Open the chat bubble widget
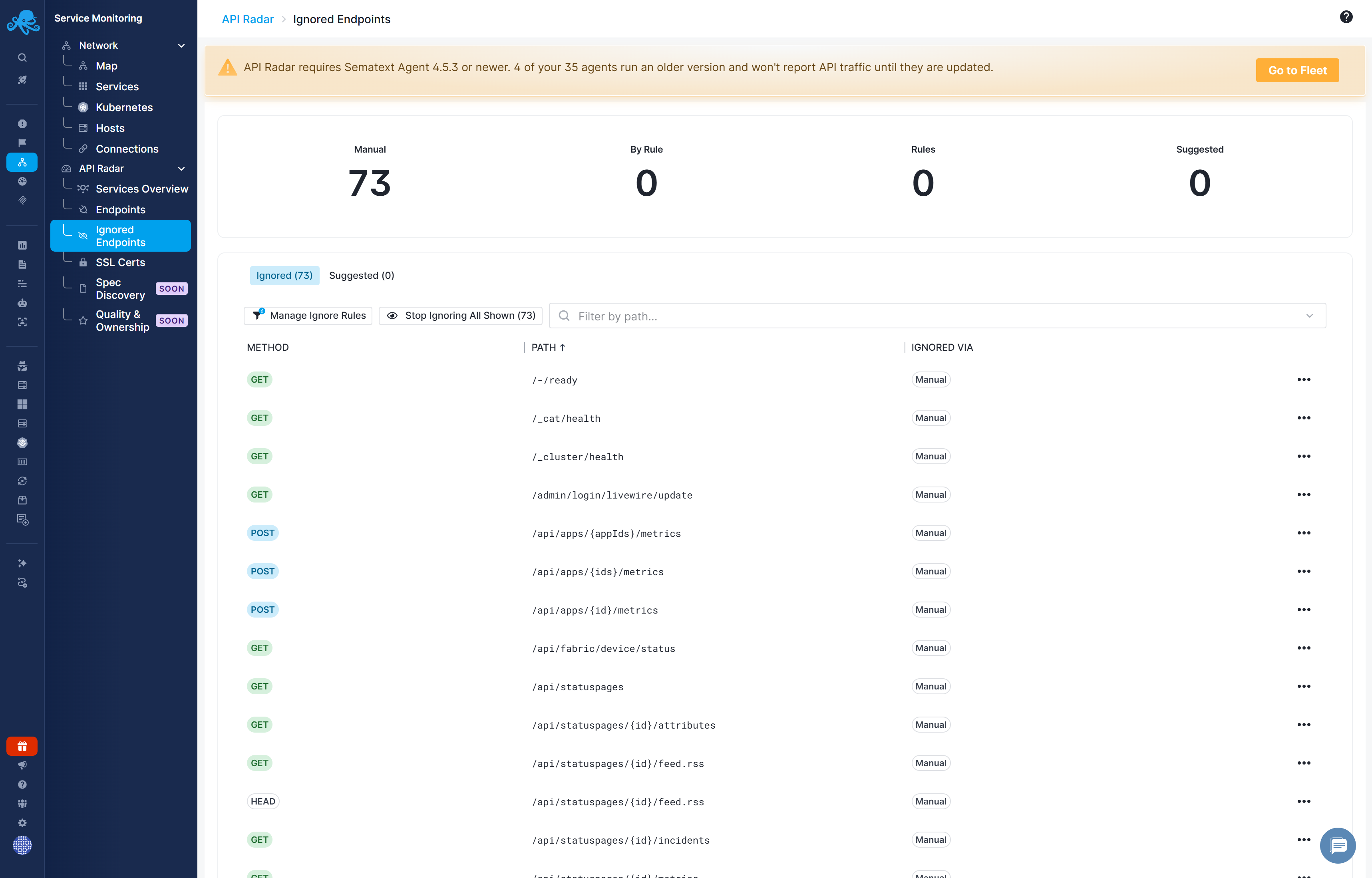The height and width of the screenshot is (878, 1372). point(1337,845)
